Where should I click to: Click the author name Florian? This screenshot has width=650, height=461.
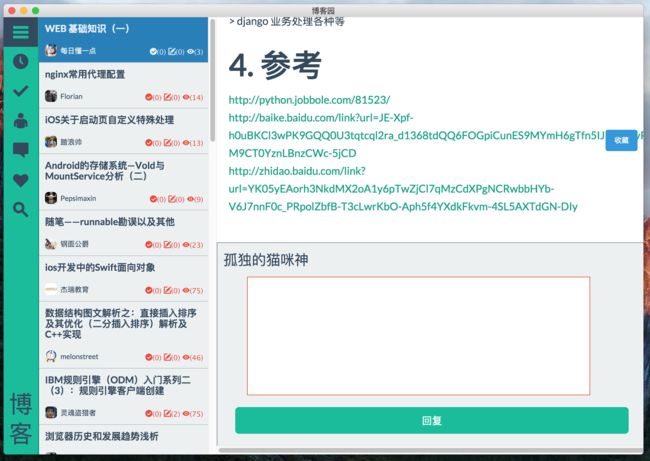tap(71, 96)
